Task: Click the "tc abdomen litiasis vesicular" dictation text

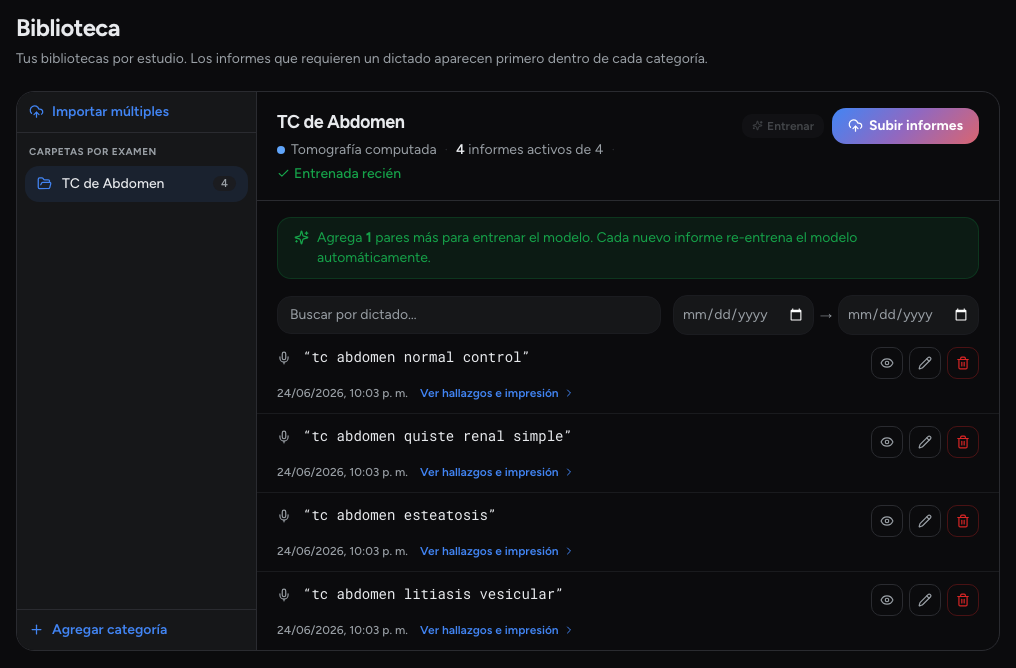Action: (433, 595)
